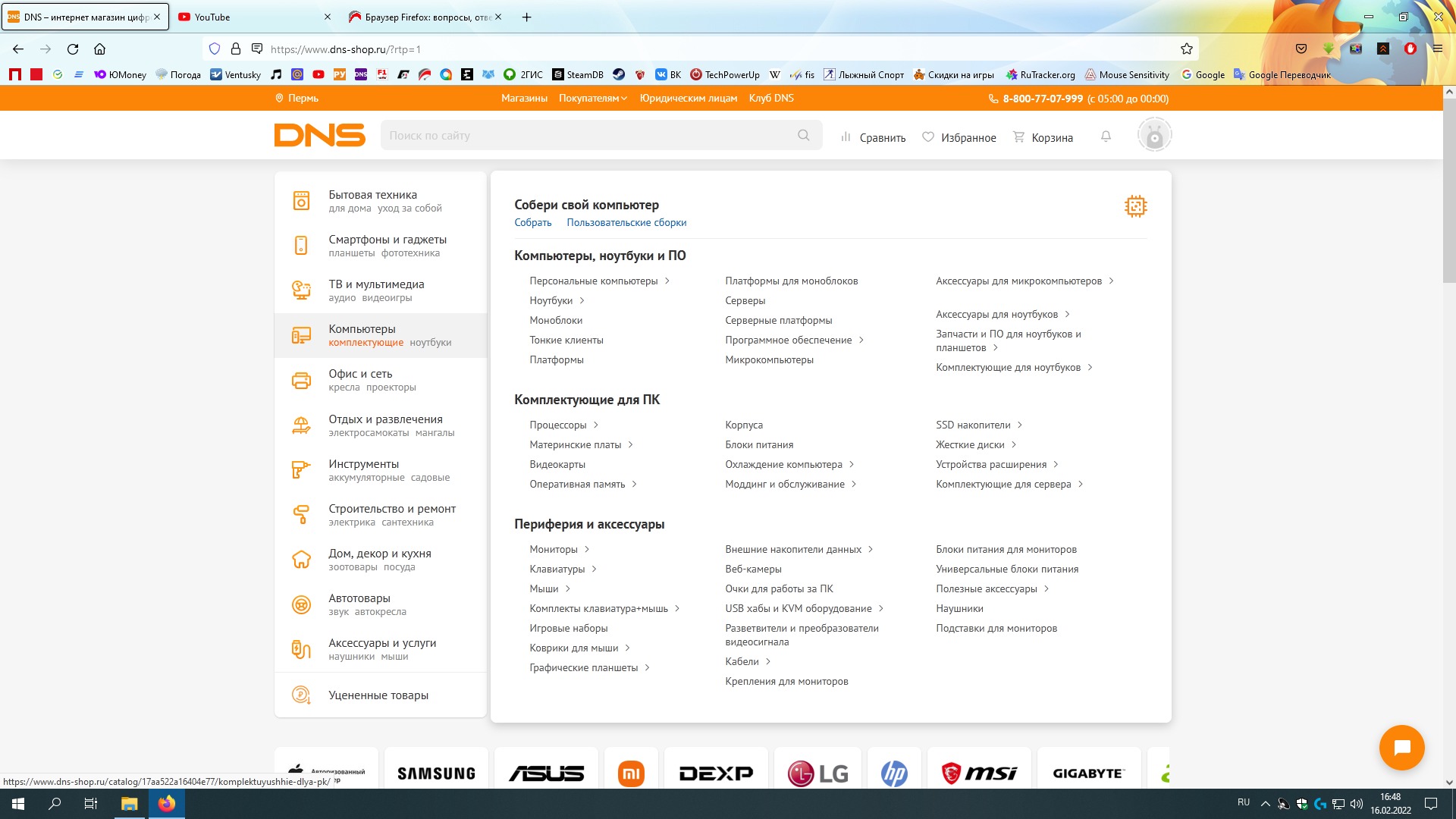Screen dimensions: 1456x819
Task: Open the orange chat bubble button
Action: pyautogui.click(x=1401, y=748)
